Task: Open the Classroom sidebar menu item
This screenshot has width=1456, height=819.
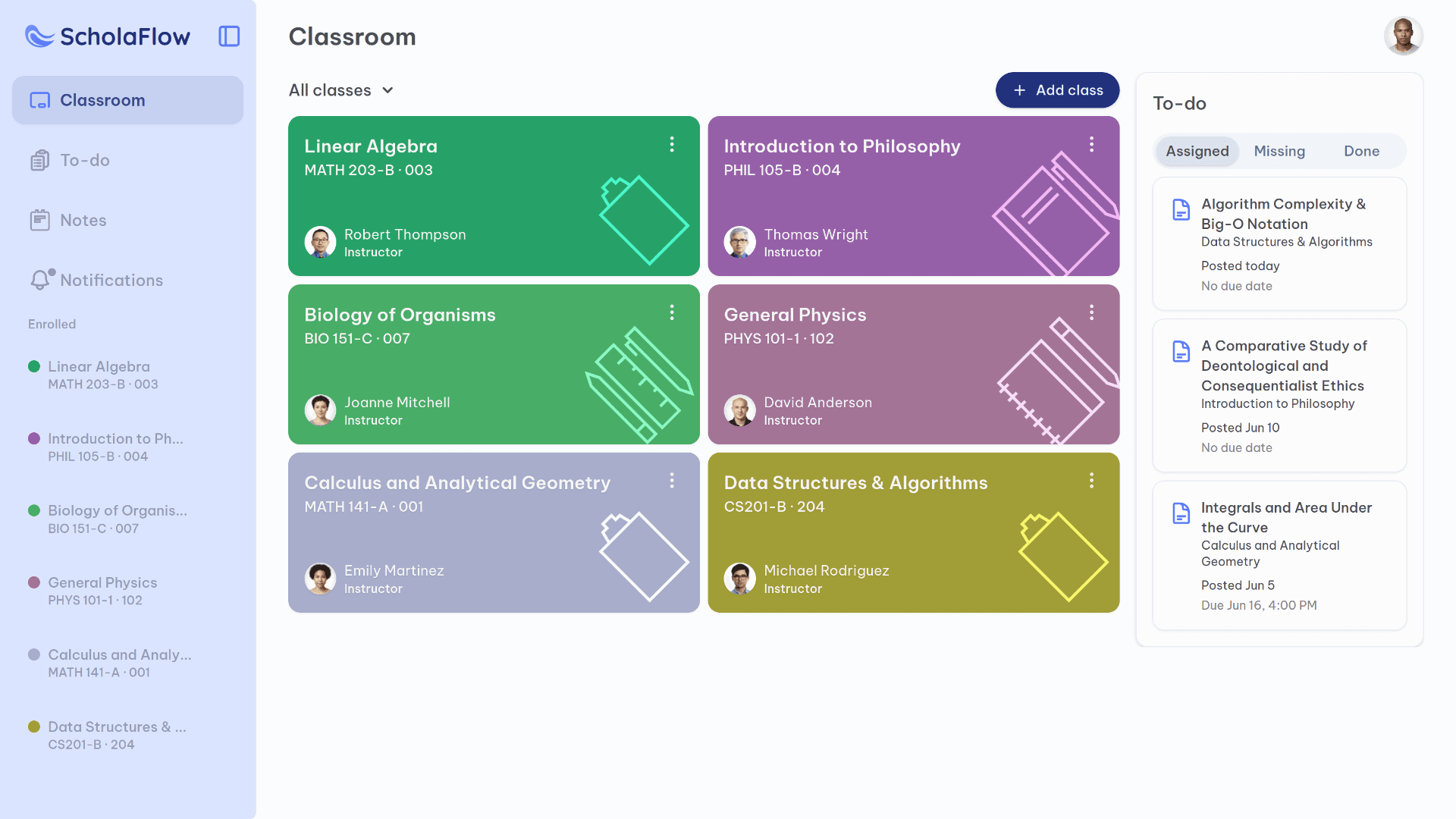Action: (127, 100)
